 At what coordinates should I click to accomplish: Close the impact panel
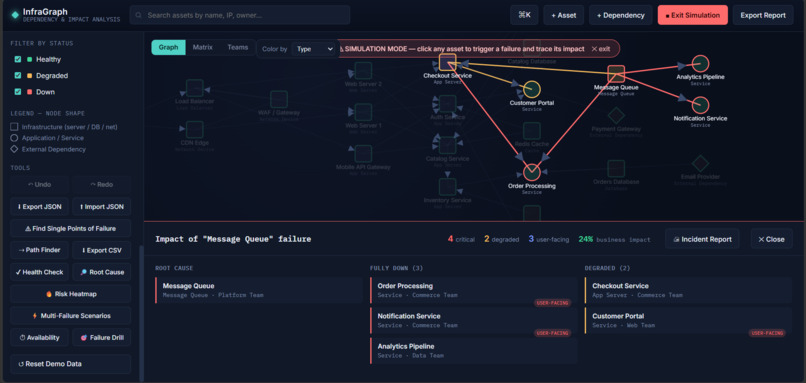[771, 239]
